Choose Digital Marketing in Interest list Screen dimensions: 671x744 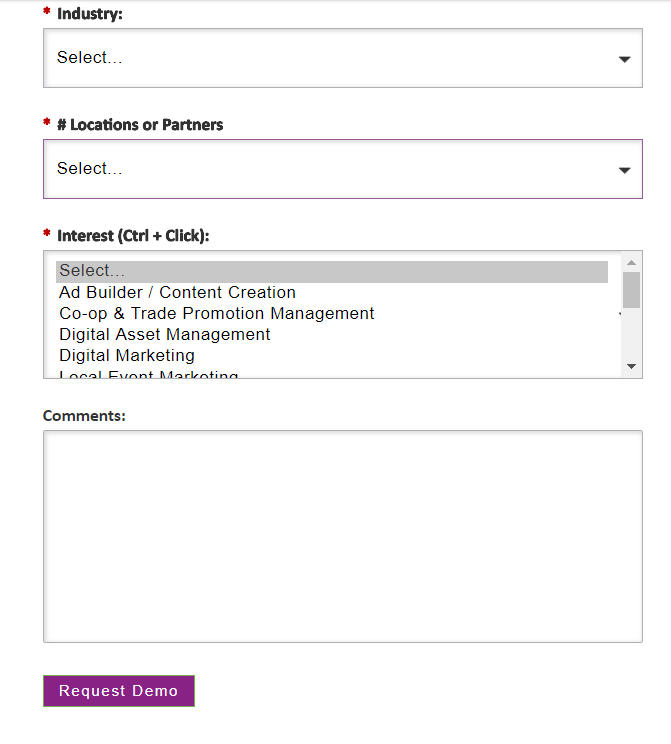tap(126, 356)
